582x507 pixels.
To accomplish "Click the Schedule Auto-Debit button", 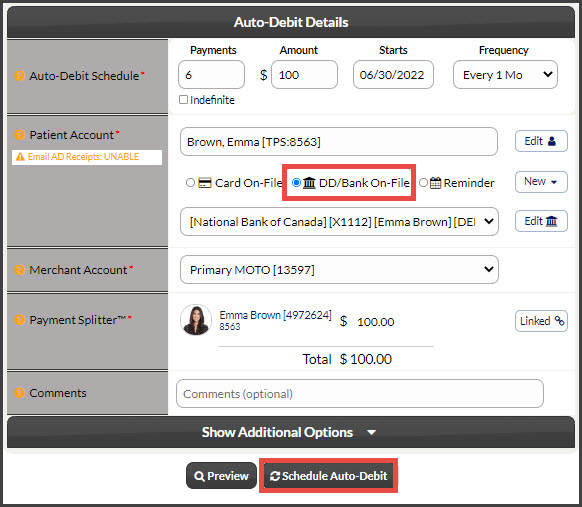I will click(328, 476).
